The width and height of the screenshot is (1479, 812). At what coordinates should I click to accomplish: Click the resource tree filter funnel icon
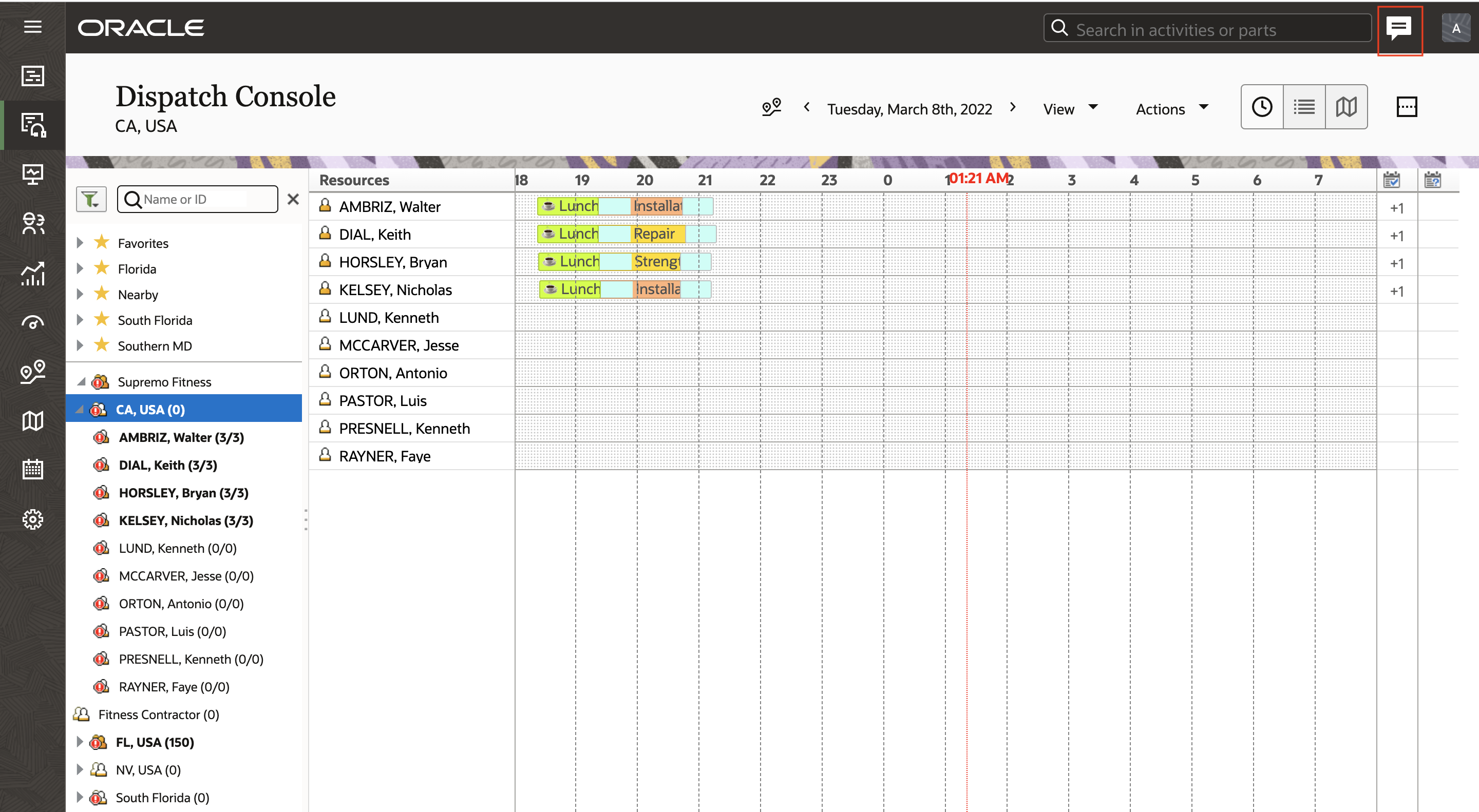coord(91,199)
